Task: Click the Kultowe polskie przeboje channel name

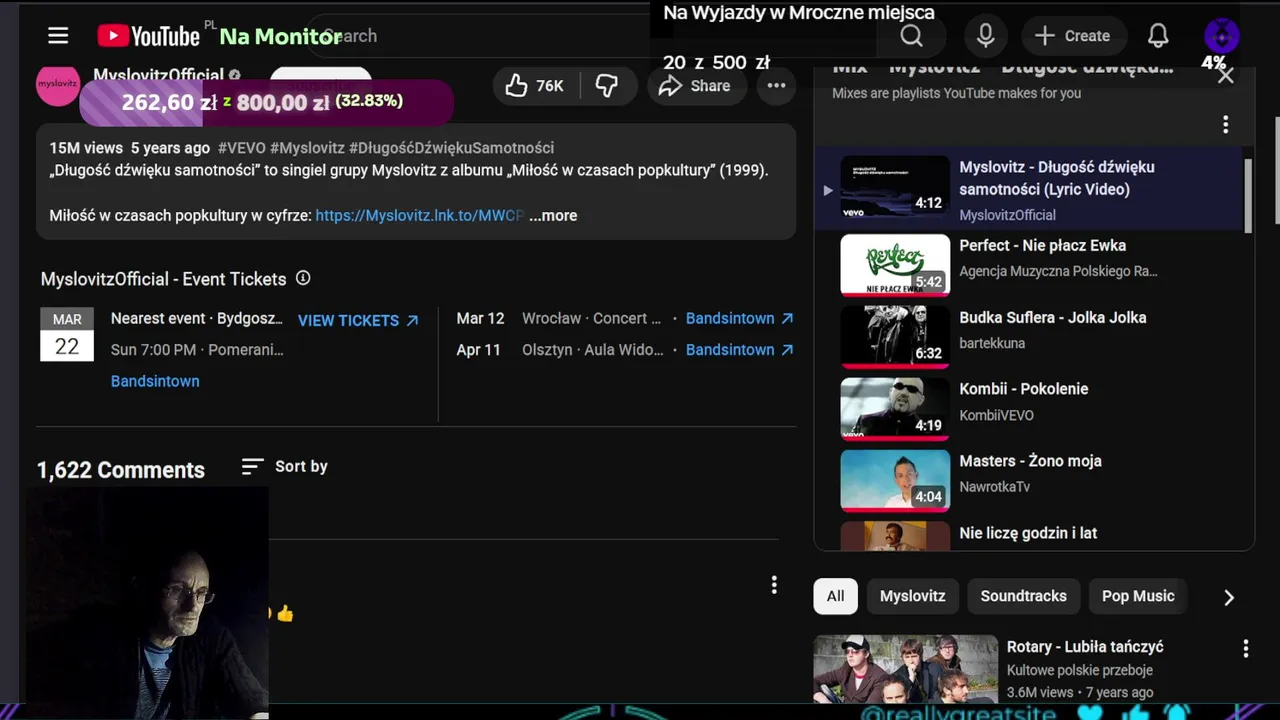Action: (1080, 670)
